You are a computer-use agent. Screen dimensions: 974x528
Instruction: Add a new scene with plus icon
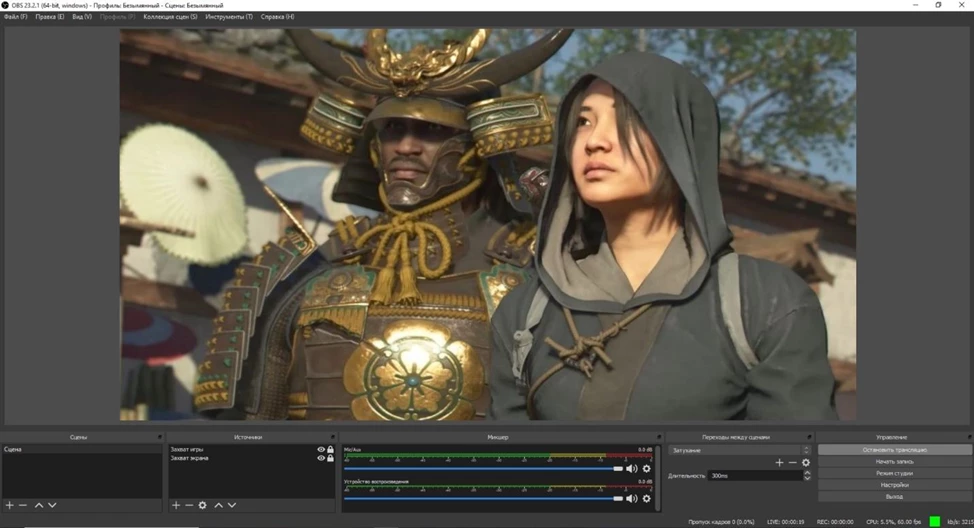[9, 505]
